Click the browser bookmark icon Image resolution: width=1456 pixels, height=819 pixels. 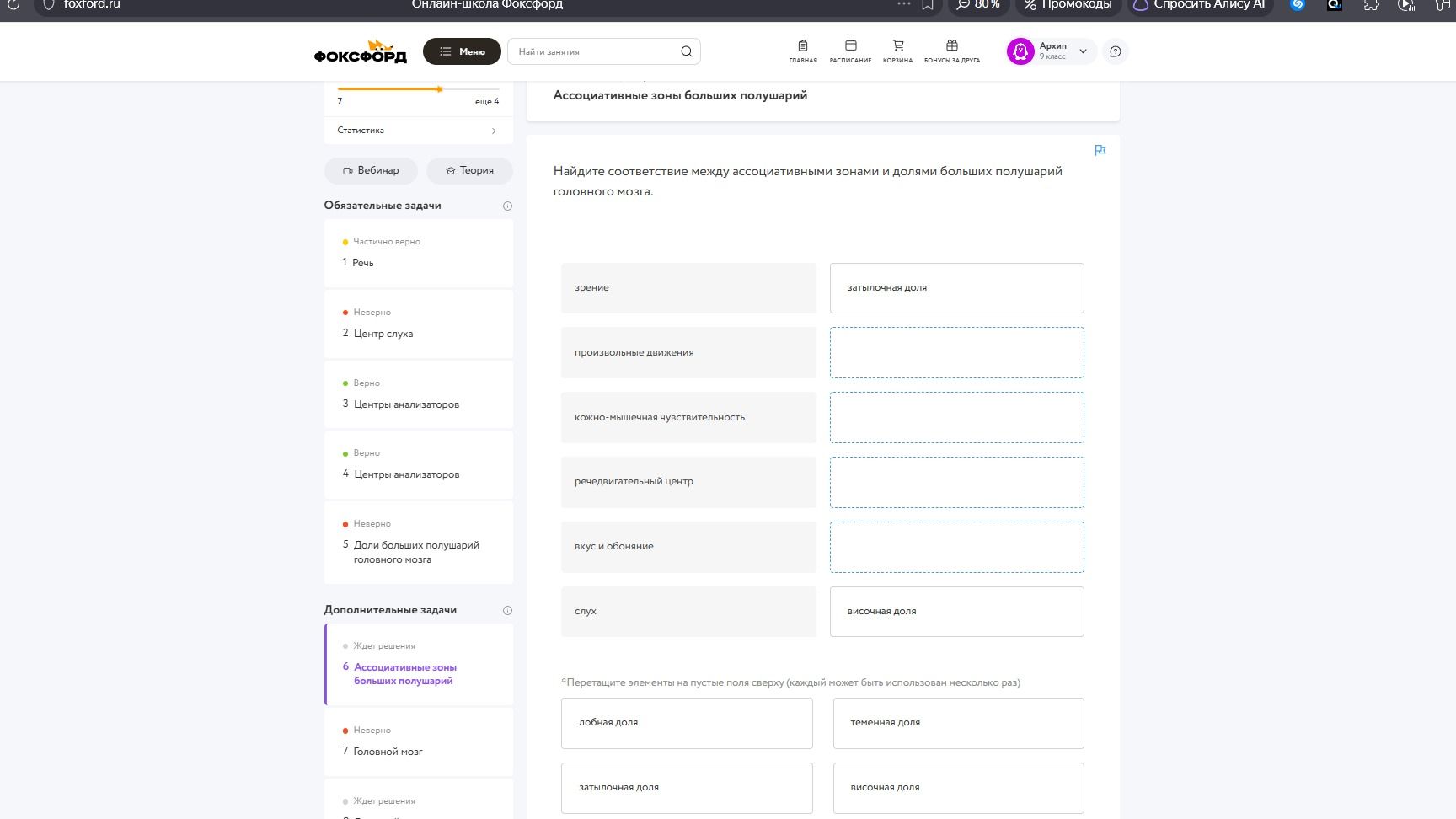pos(928,5)
